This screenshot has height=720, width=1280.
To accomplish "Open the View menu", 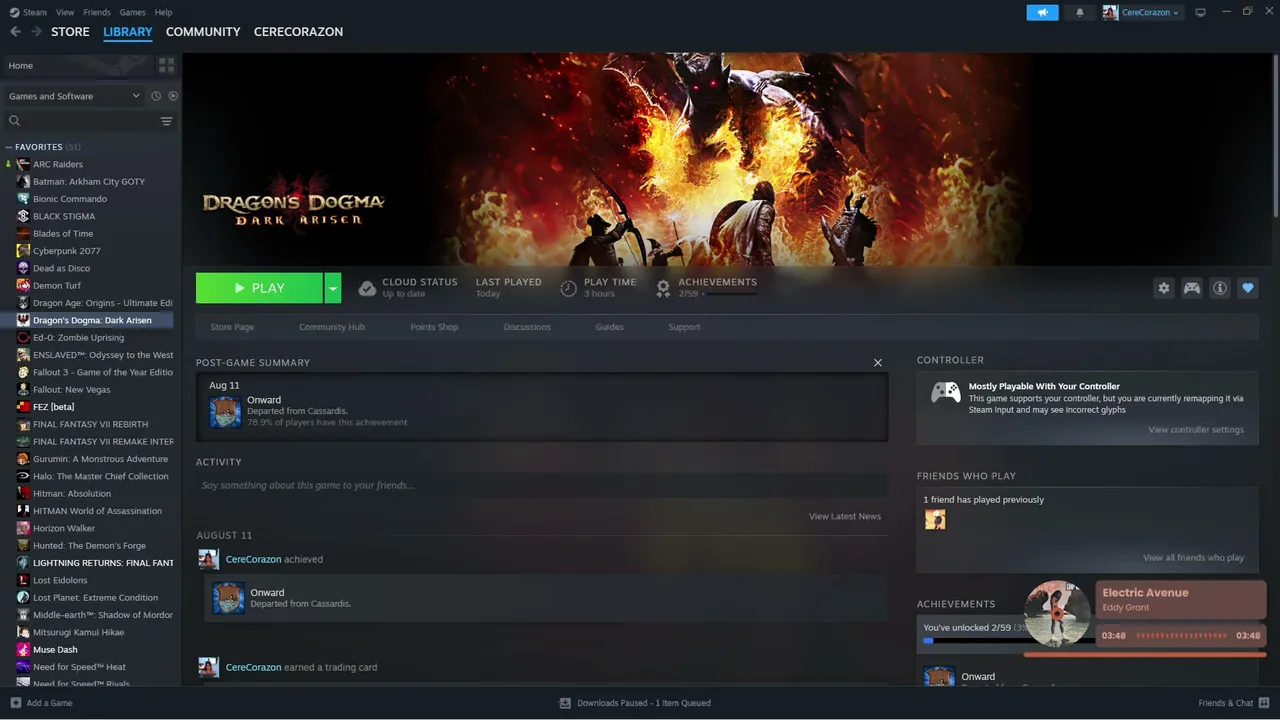I will (x=65, y=12).
